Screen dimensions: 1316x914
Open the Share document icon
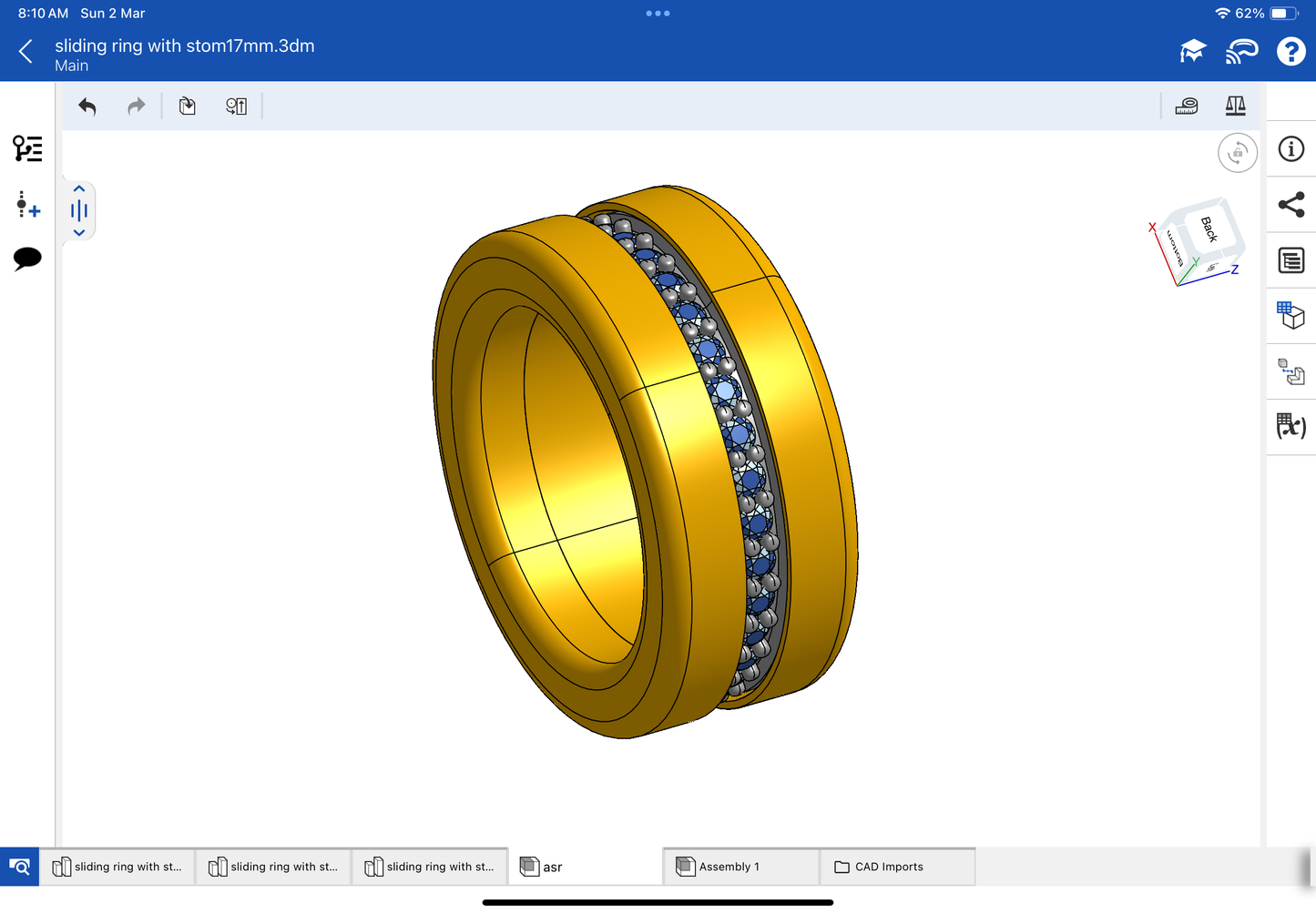[x=1290, y=205]
